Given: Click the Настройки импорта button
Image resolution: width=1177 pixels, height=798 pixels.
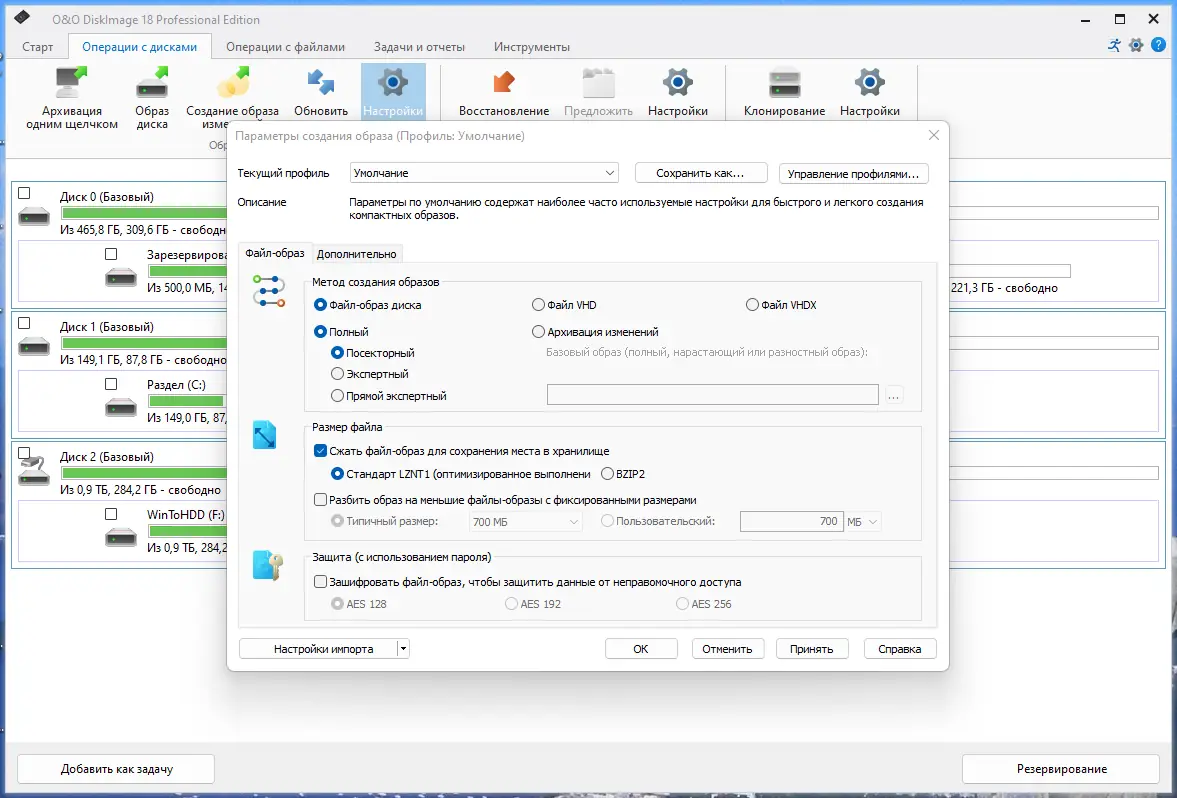Looking at the screenshot, I should [x=318, y=649].
